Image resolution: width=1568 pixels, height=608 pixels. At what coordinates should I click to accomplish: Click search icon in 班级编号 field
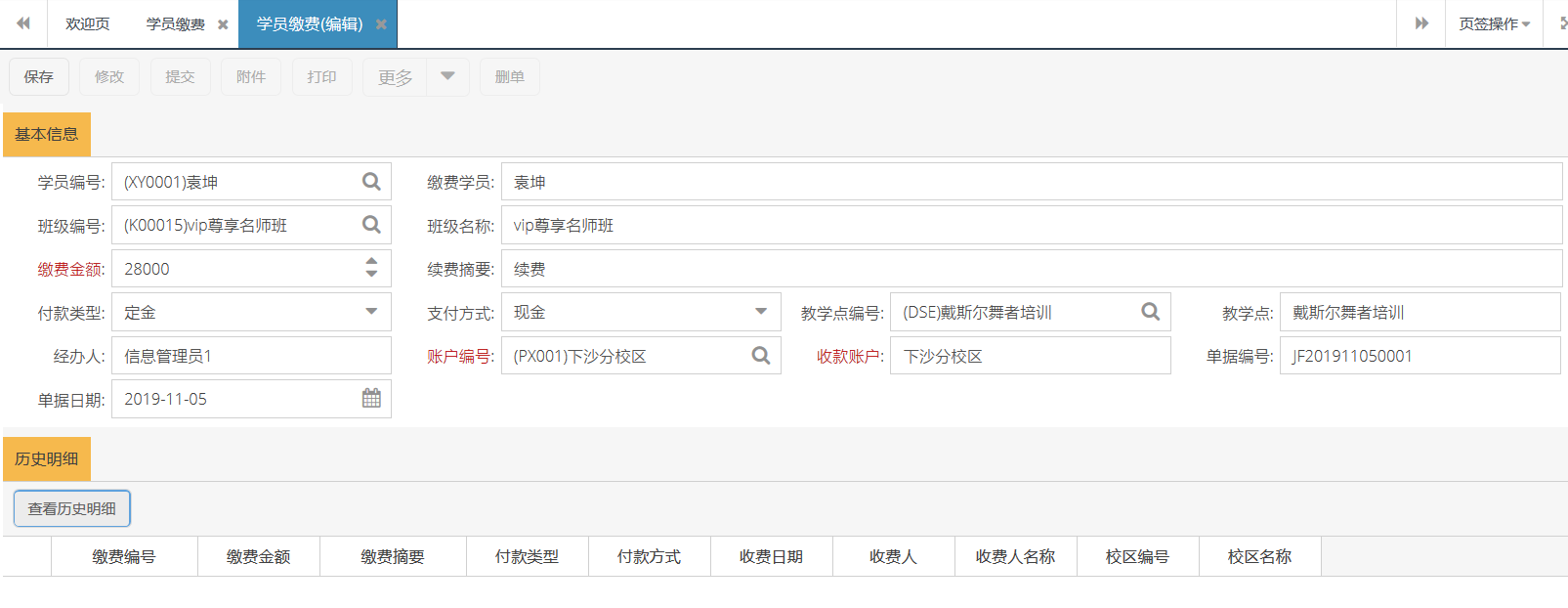click(x=371, y=225)
